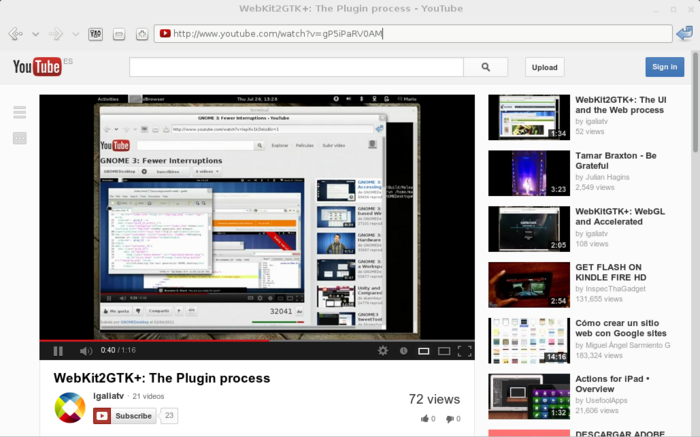Mute the video with the speaker icon
700x437 pixels.
(86, 351)
